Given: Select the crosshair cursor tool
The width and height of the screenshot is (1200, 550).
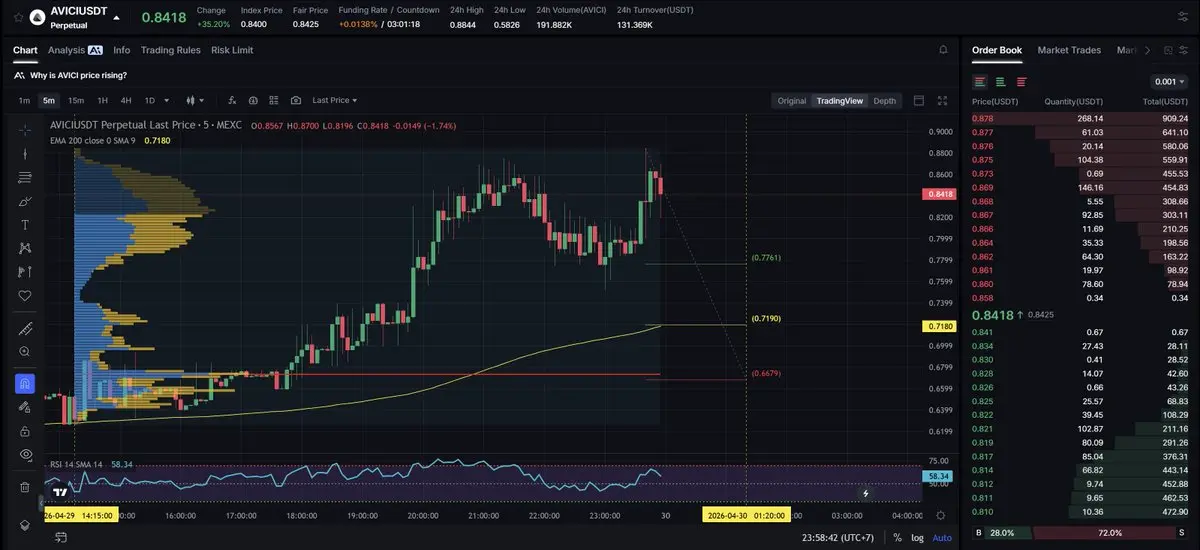Looking at the screenshot, I should point(25,129).
